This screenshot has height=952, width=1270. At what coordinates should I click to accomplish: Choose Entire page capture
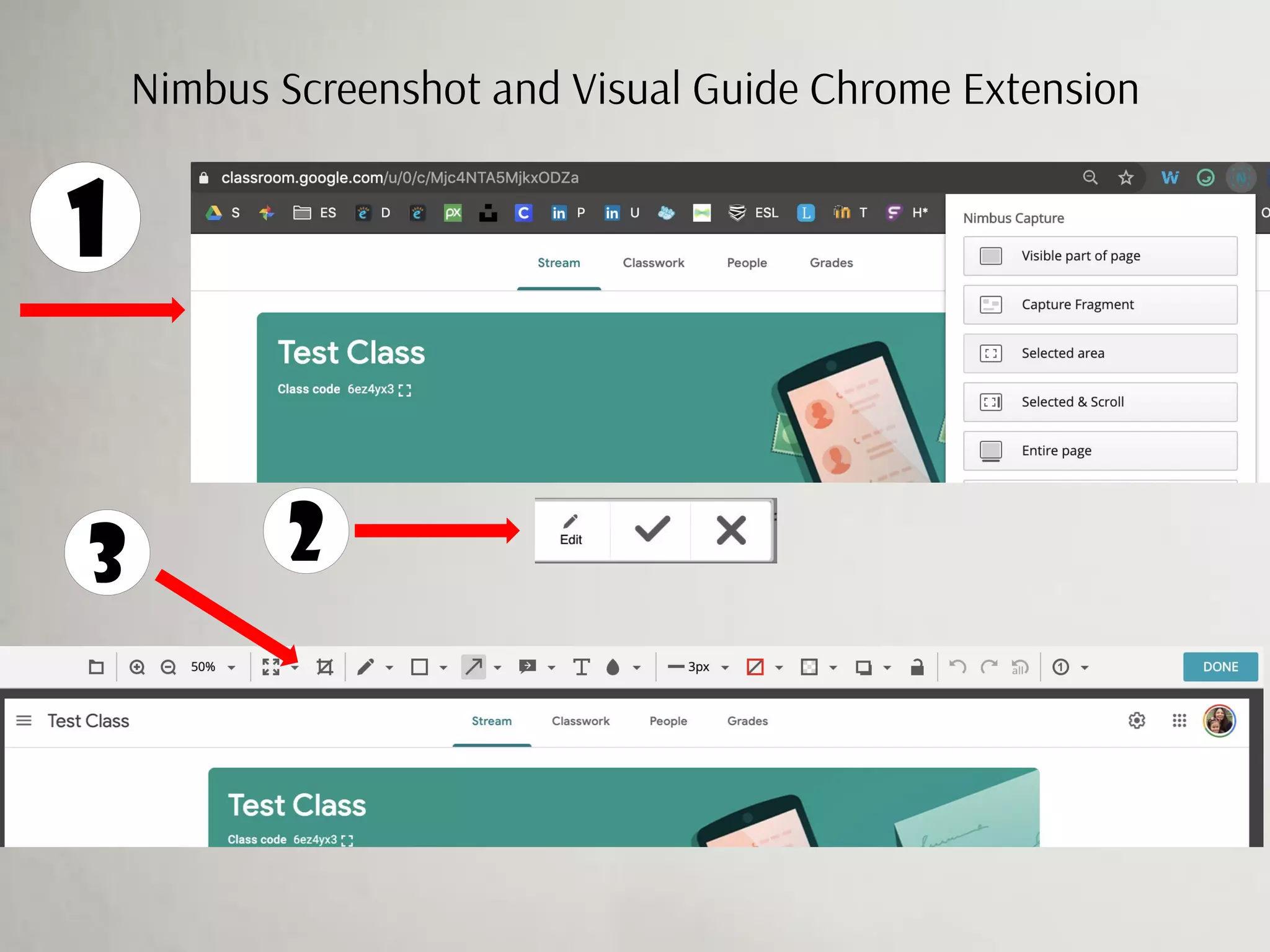pos(1100,451)
